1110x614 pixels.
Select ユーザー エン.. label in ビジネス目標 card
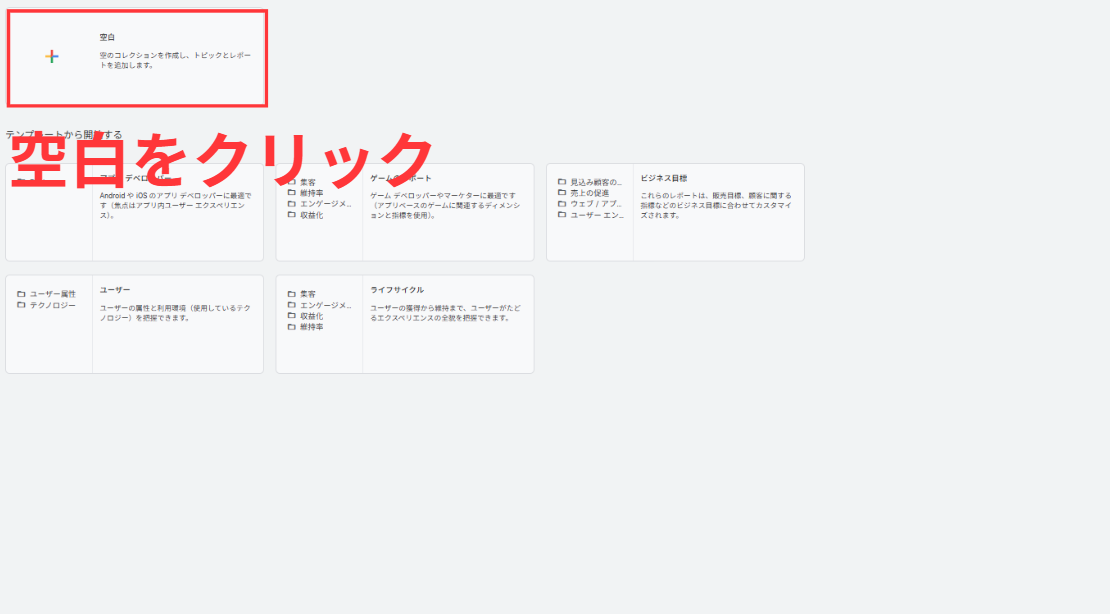coord(596,215)
